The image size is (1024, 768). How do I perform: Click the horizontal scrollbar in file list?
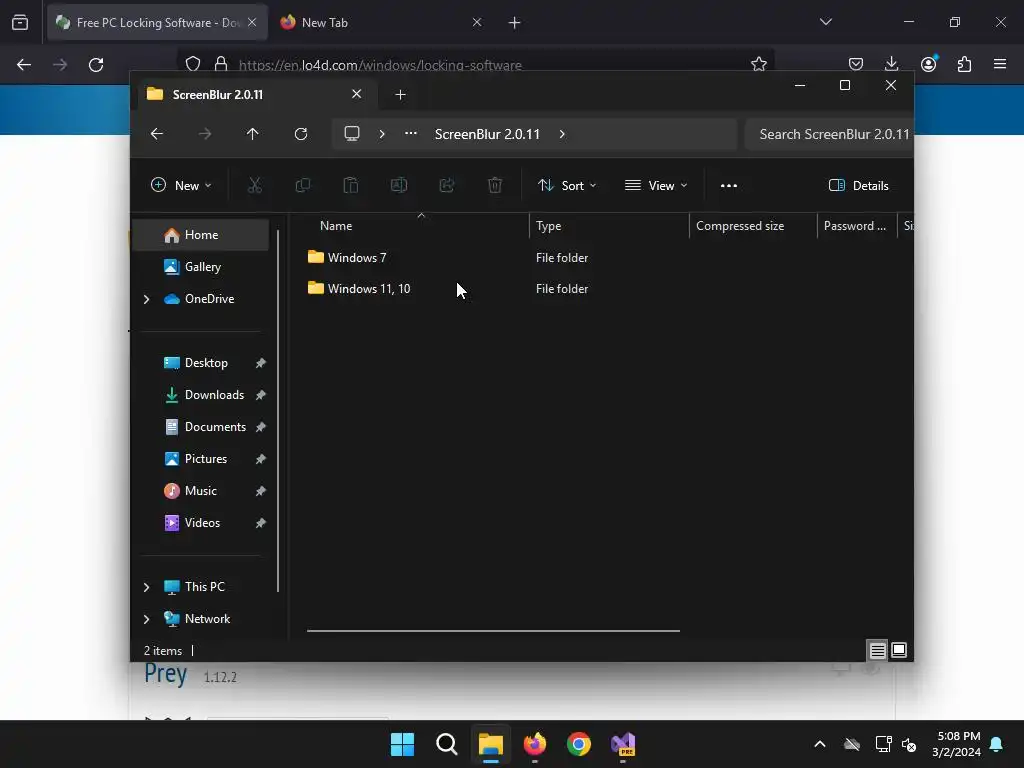(493, 631)
